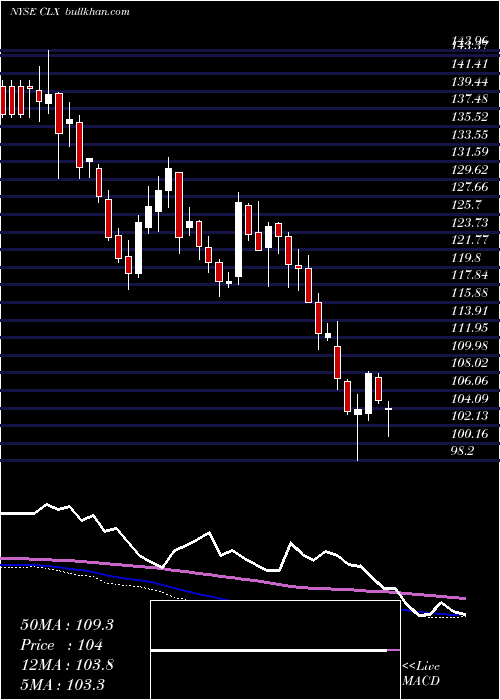This screenshot has height=700, width=500.
Task: Click the tall white candle near 125.7
Action: tap(239, 239)
